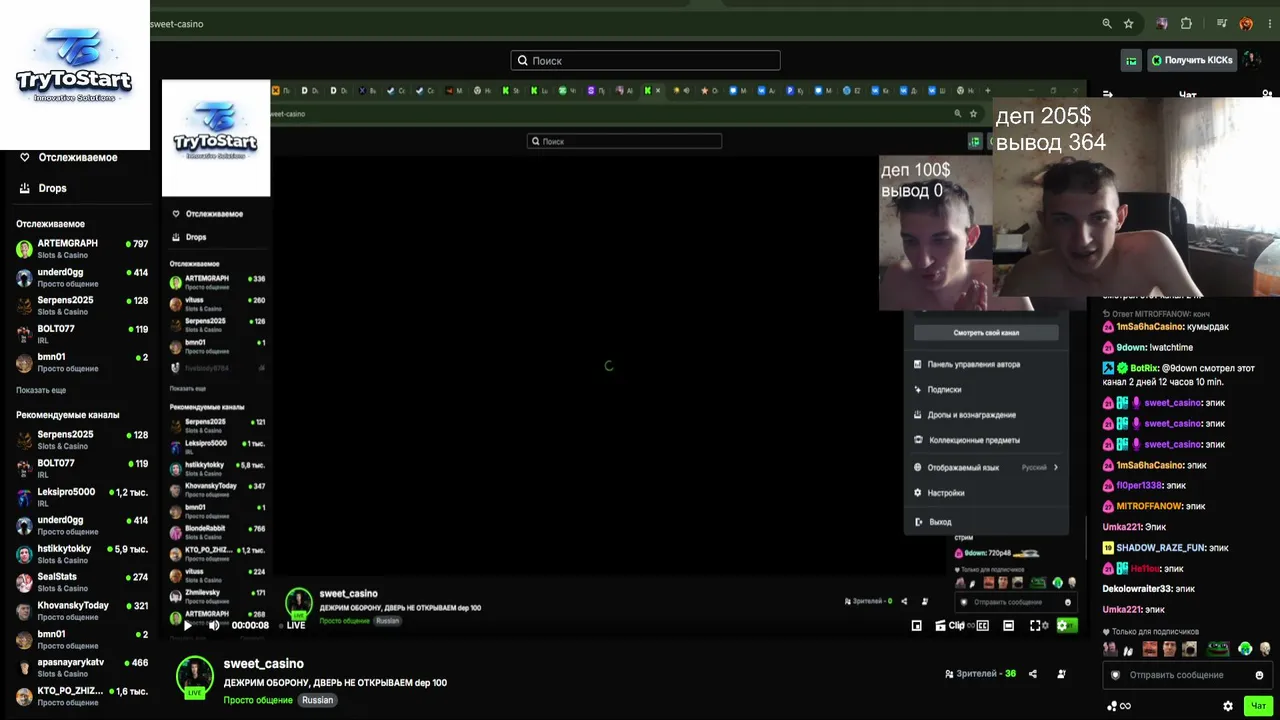
Task: Send the message with green Чат button
Action: tap(1258, 706)
